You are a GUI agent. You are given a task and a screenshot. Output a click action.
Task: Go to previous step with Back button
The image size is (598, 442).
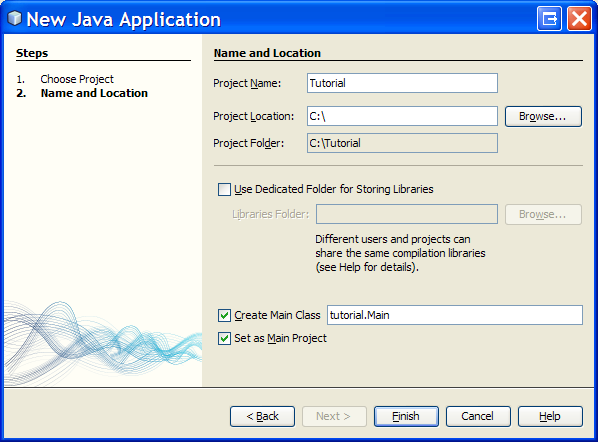point(262,416)
